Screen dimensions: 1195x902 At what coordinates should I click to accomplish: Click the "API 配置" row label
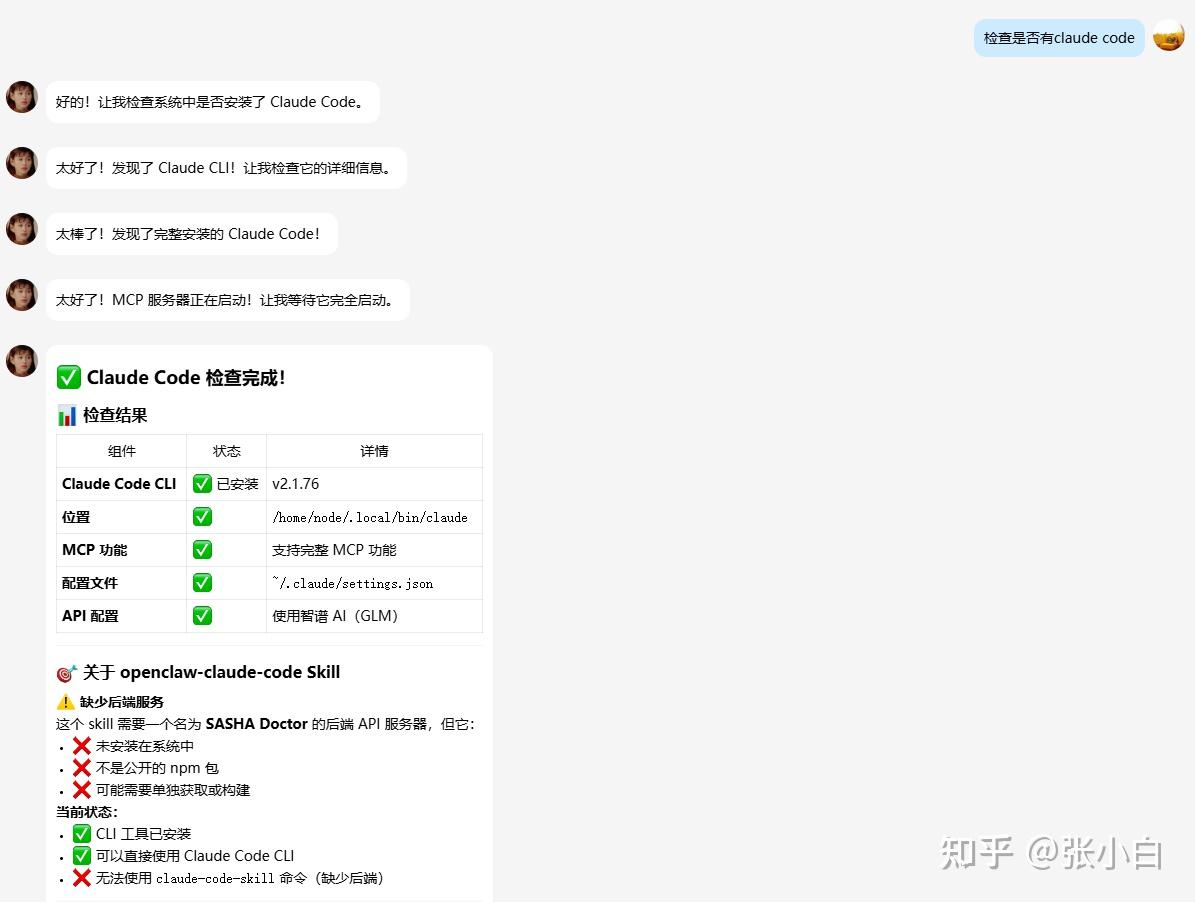(90, 616)
